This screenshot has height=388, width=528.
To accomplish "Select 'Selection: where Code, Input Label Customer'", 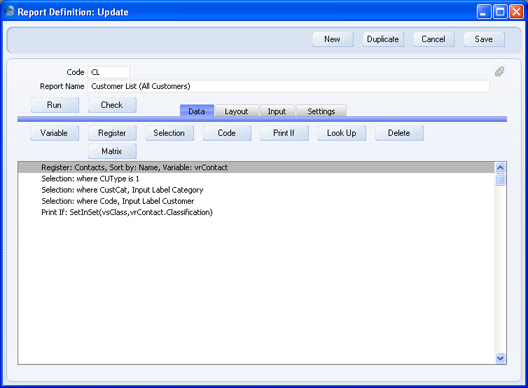I will click(x=256, y=201).
